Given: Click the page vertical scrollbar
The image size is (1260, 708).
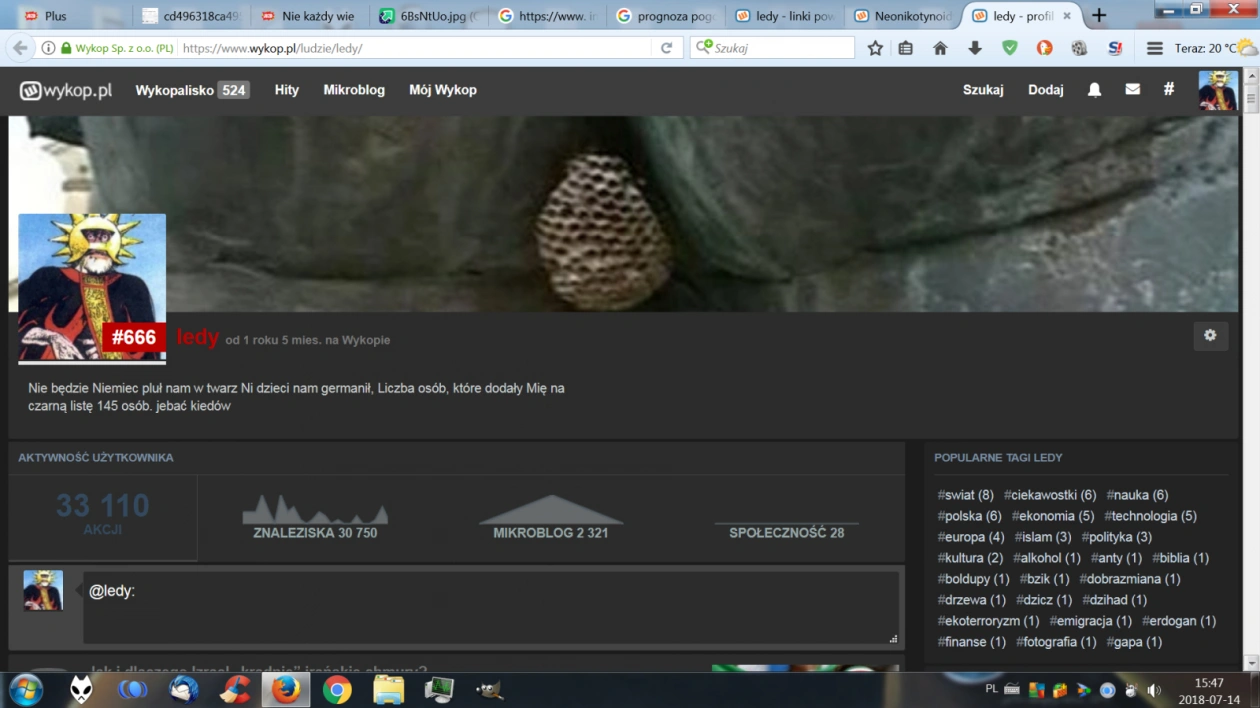Looking at the screenshot, I should pos(1251,380).
